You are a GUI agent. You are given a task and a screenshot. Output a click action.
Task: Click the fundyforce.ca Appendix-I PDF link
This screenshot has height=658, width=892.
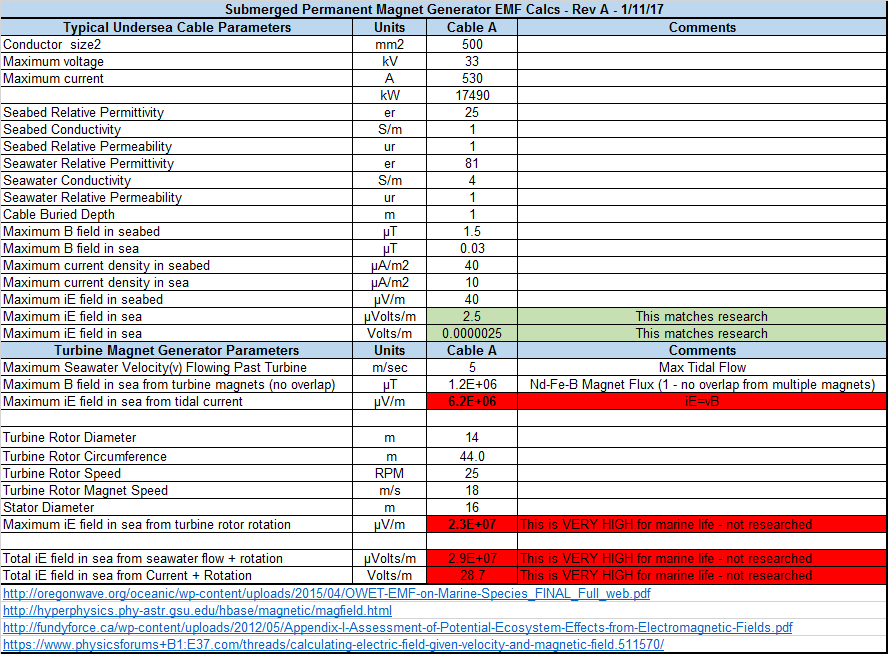click(398, 627)
